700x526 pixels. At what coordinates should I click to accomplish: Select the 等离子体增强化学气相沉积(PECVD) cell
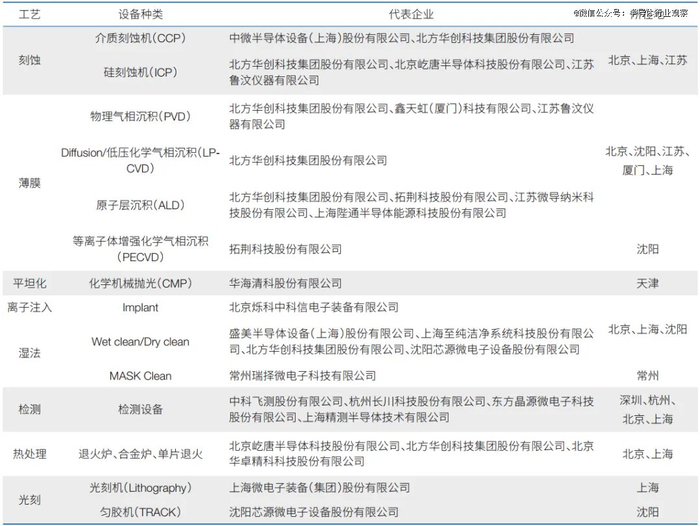140,249
